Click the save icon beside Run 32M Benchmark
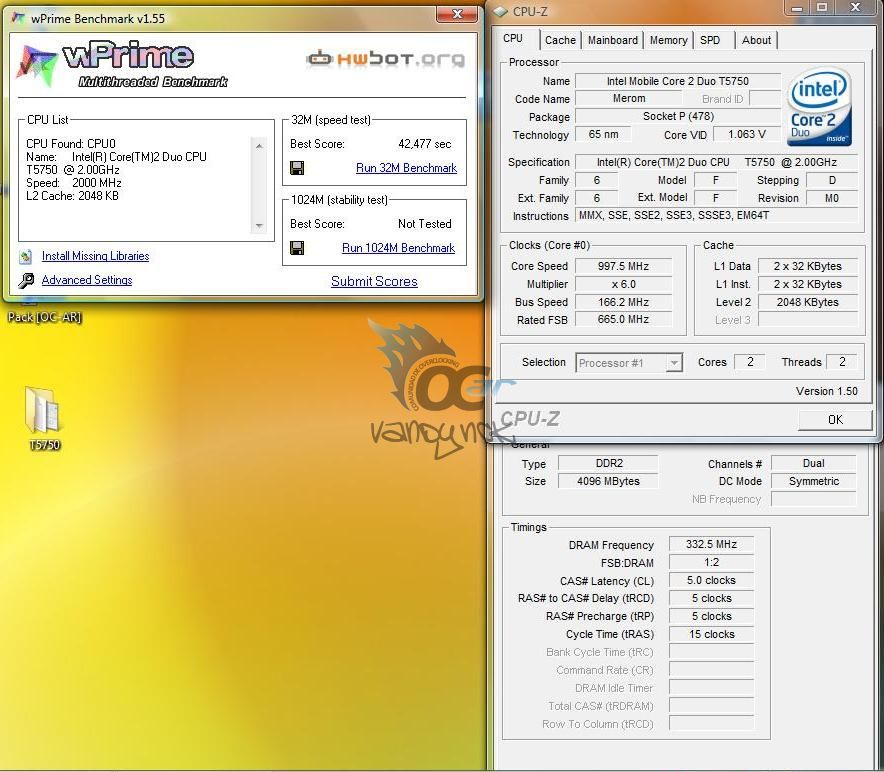This screenshot has width=884, height=772. [x=297, y=167]
